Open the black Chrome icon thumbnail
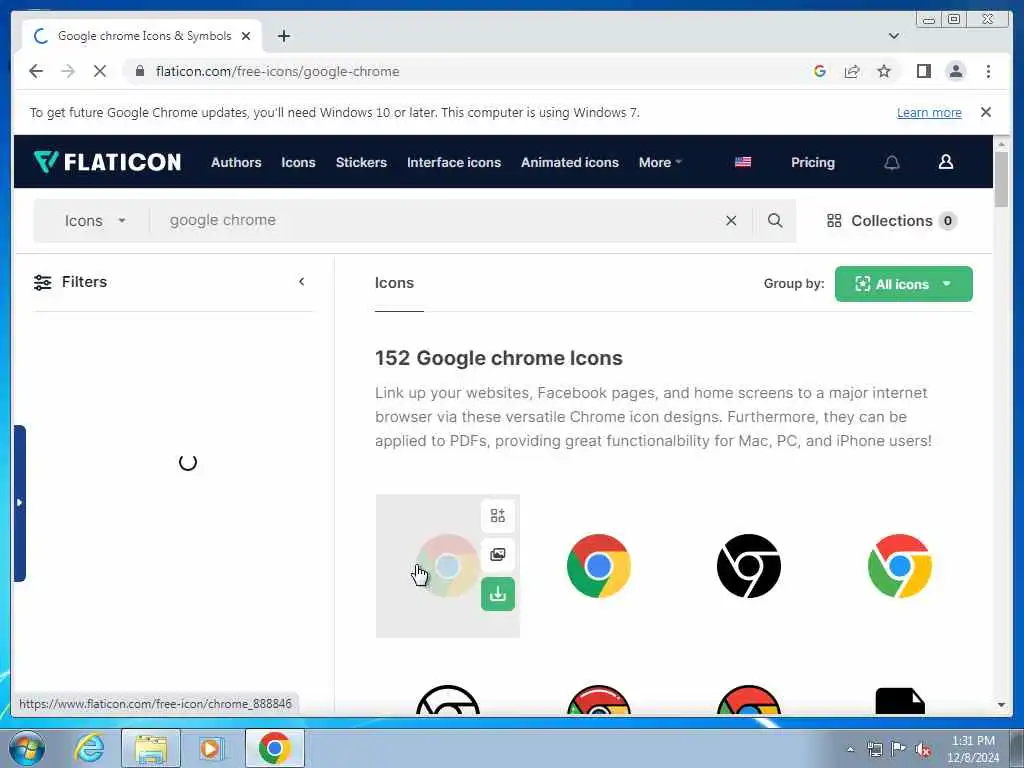1024x768 pixels. click(748, 566)
